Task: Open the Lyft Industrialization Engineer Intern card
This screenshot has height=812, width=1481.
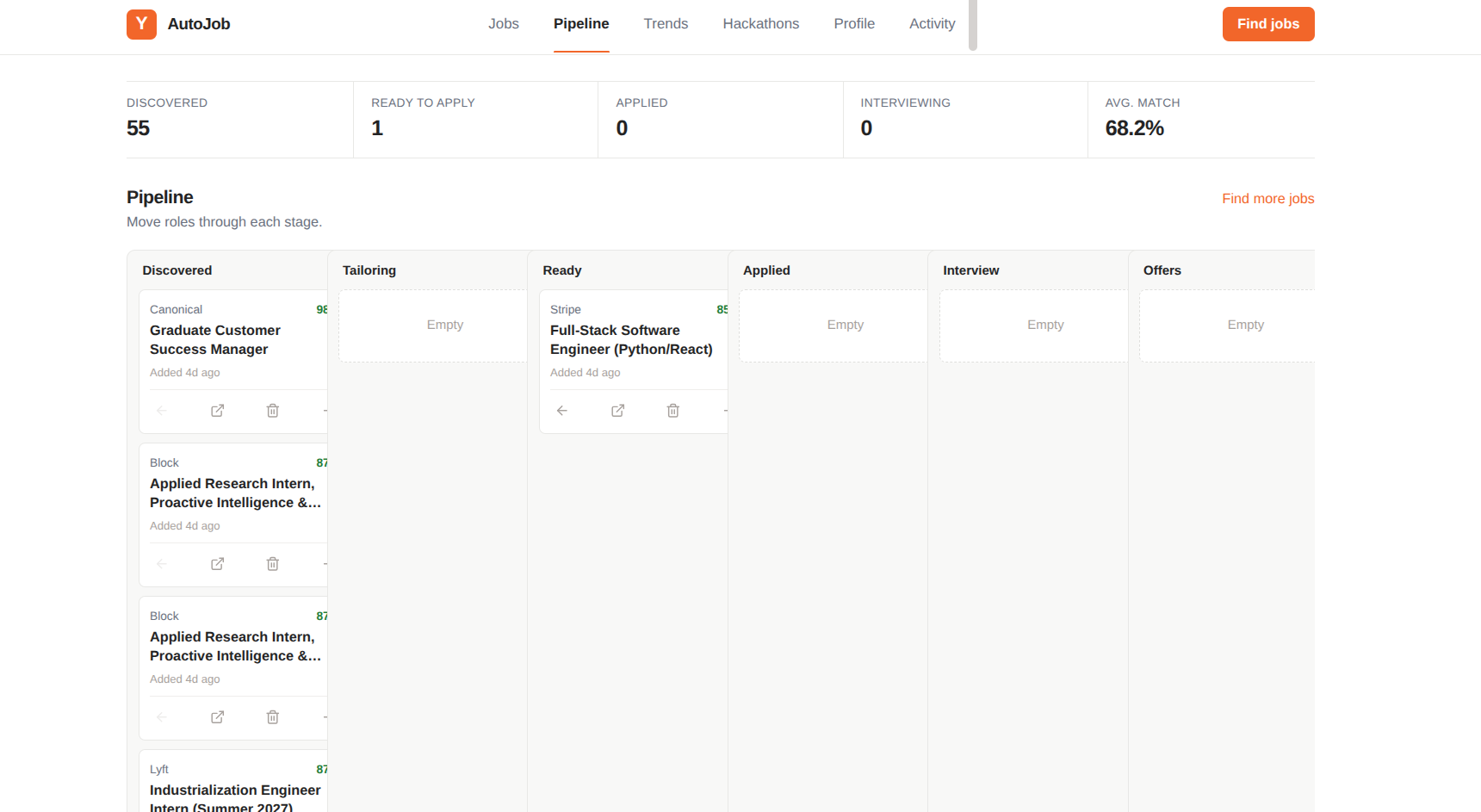Action: coord(233,781)
